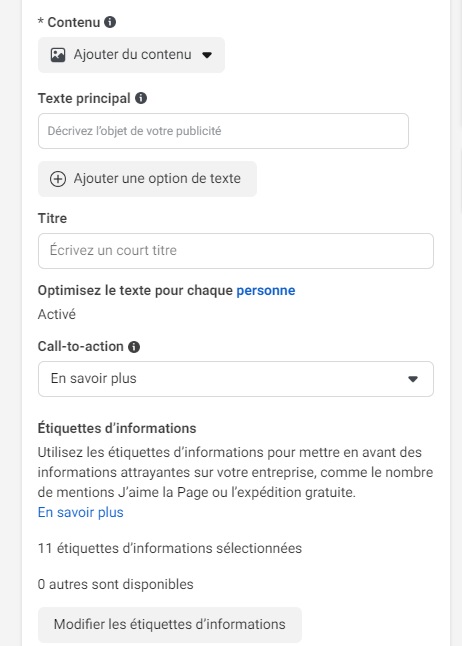
Task: Click the 11 étiquettes d'informations sélectionnées text
Action: pos(170,548)
